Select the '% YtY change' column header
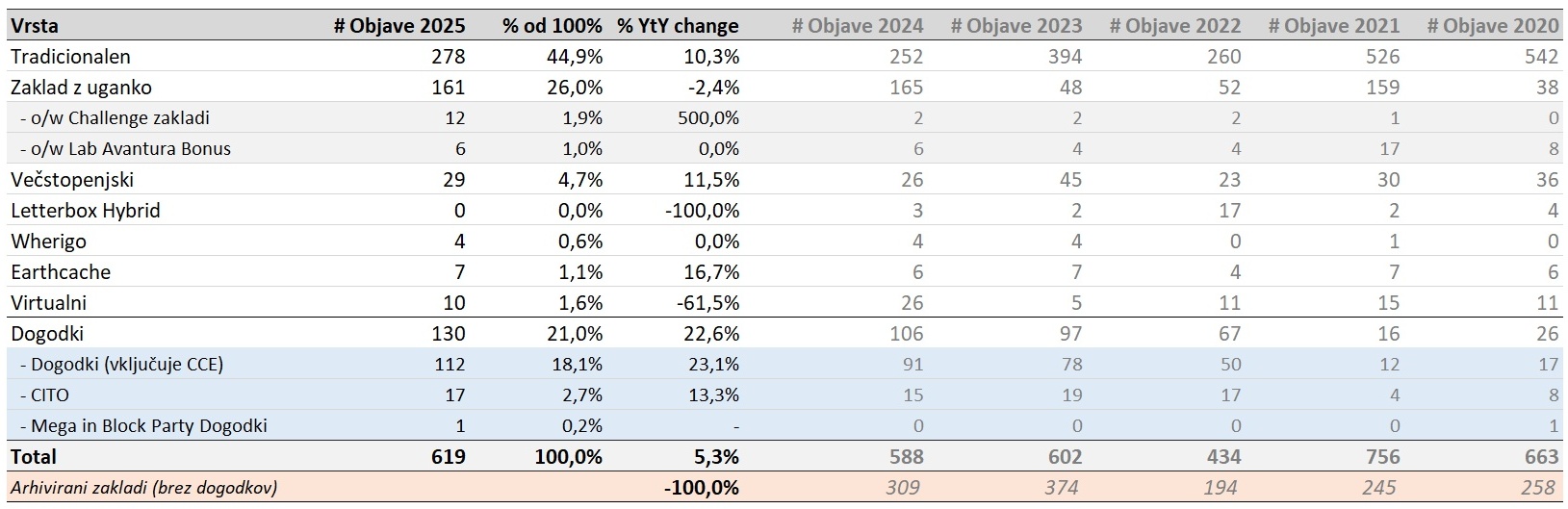This screenshot has width=1568, height=509. 678,26
